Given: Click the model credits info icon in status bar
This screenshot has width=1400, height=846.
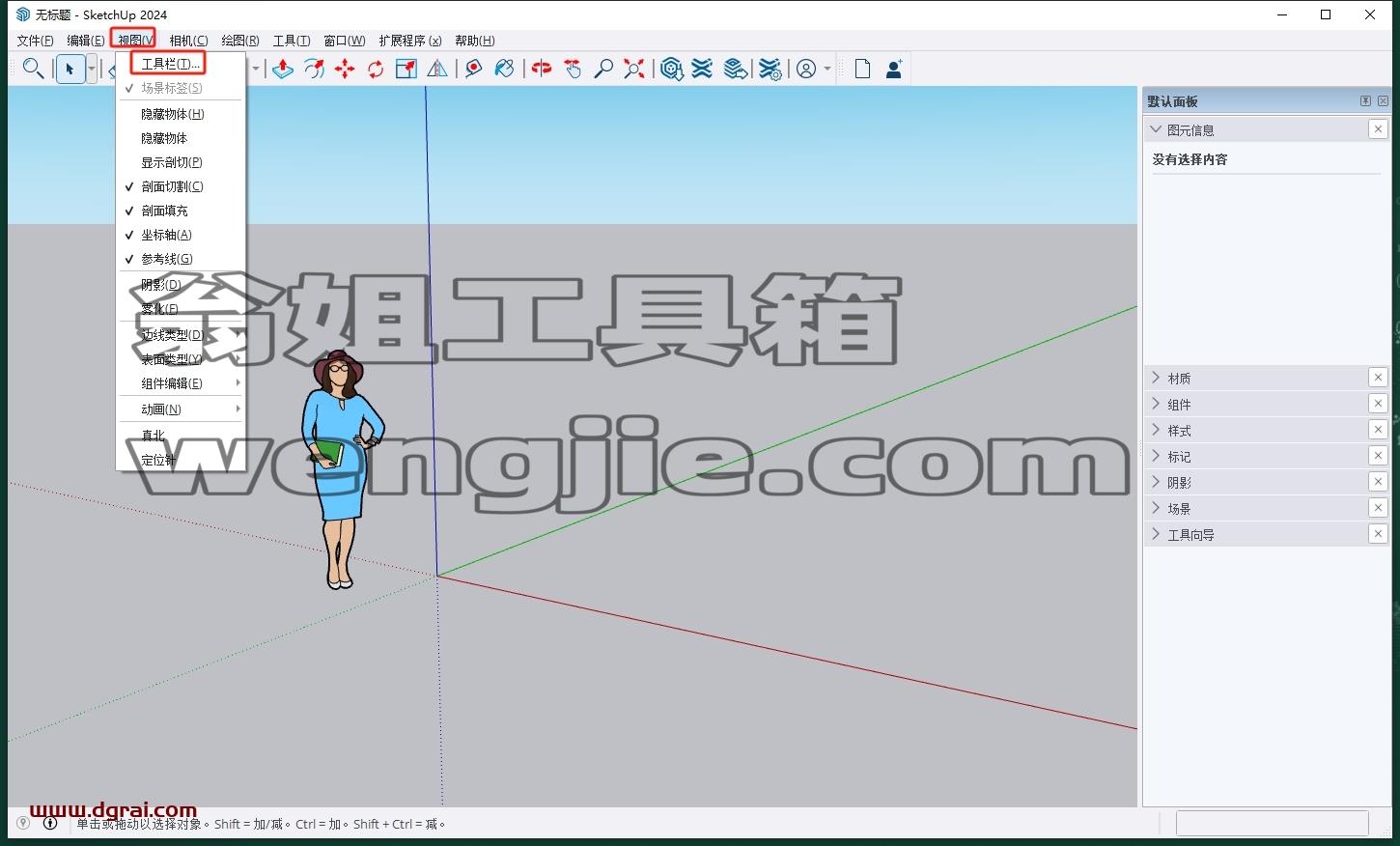Looking at the screenshot, I should (x=50, y=824).
